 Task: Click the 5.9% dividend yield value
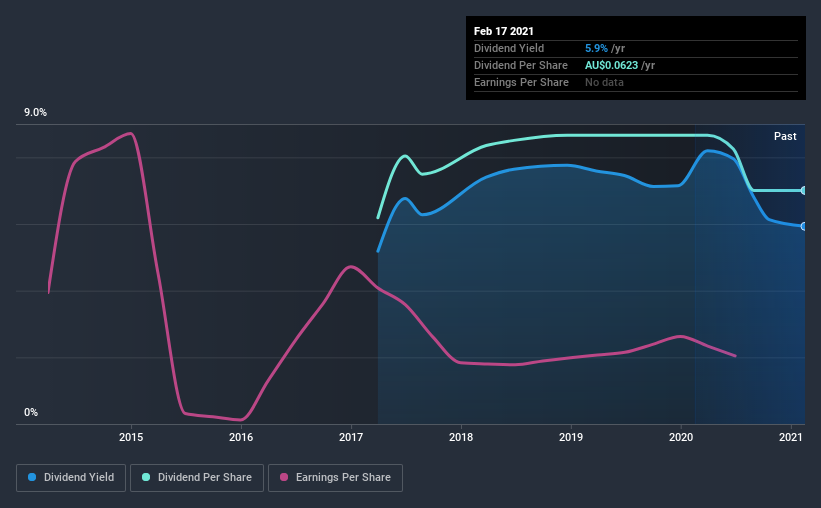click(x=596, y=48)
